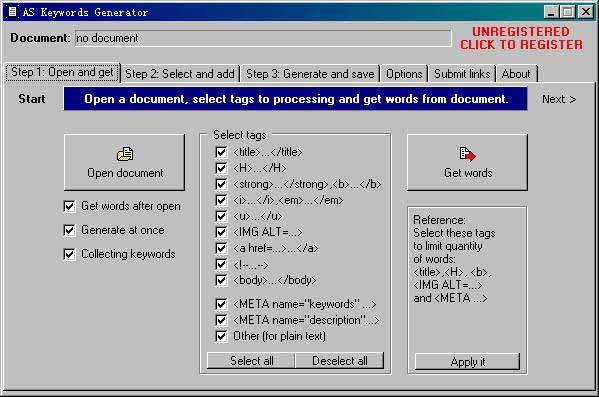Click the Deselect all button

click(x=340, y=361)
